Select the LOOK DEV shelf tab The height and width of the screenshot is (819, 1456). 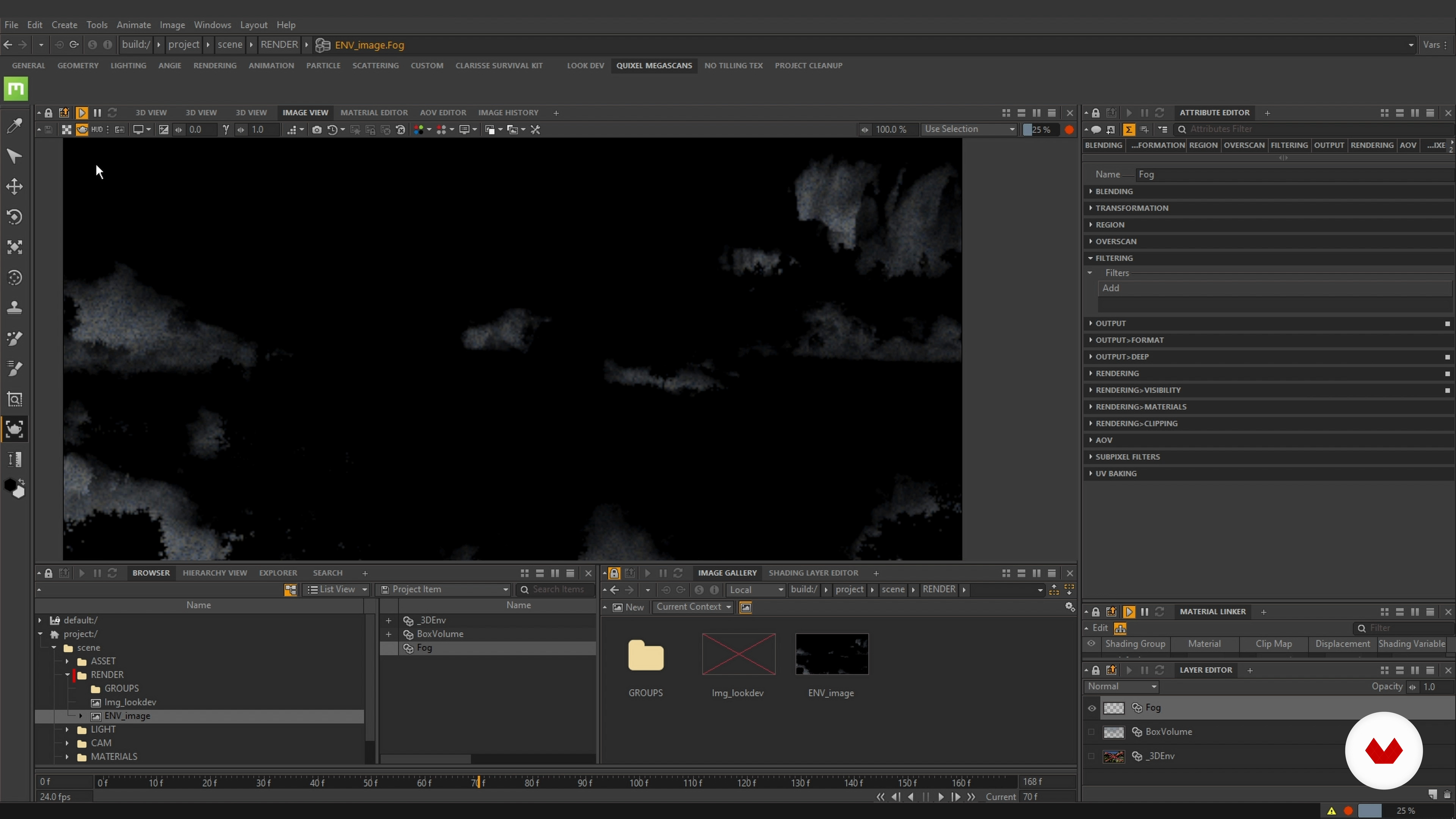[585, 66]
